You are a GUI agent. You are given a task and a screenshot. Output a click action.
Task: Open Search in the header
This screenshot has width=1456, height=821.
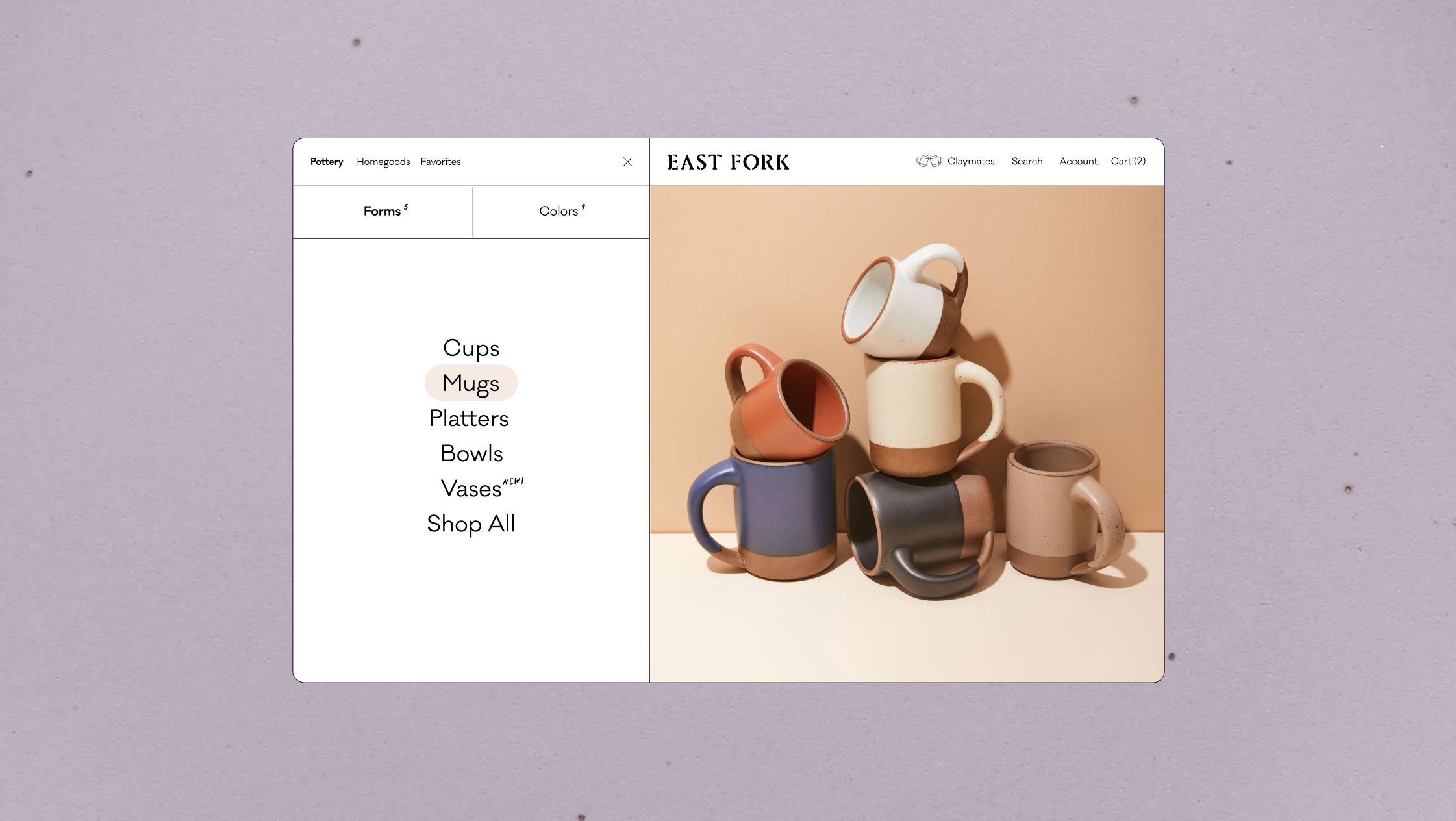click(1027, 161)
